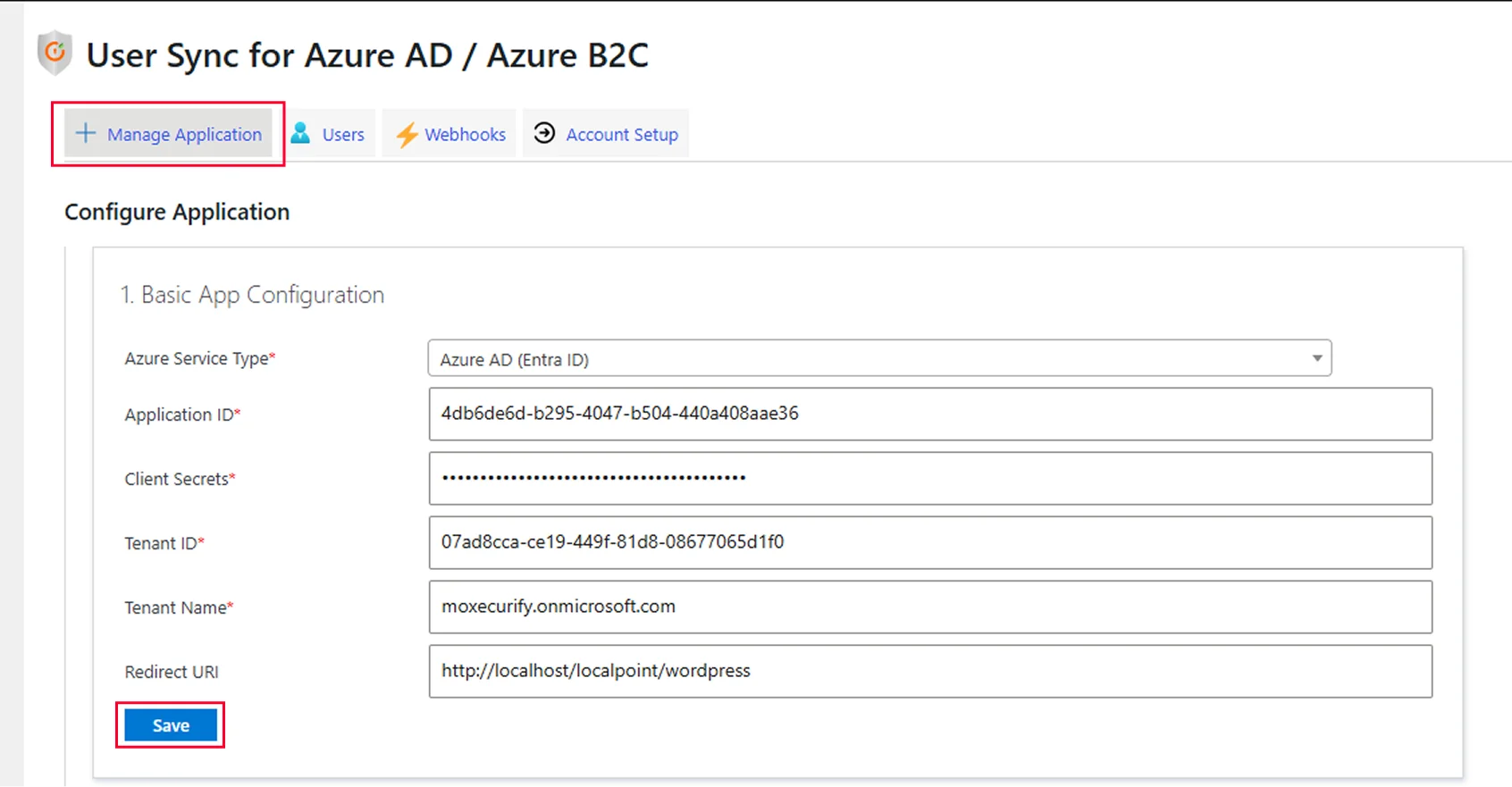Click the '1. Basic App Configuration' heading
The width and height of the screenshot is (1512, 787).
(253, 295)
